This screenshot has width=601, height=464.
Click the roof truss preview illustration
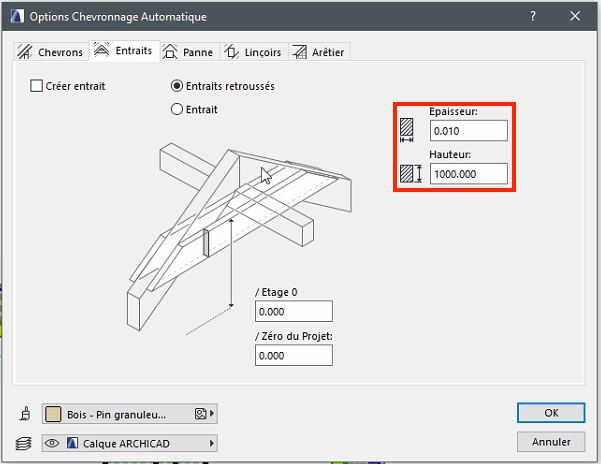(x=239, y=237)
